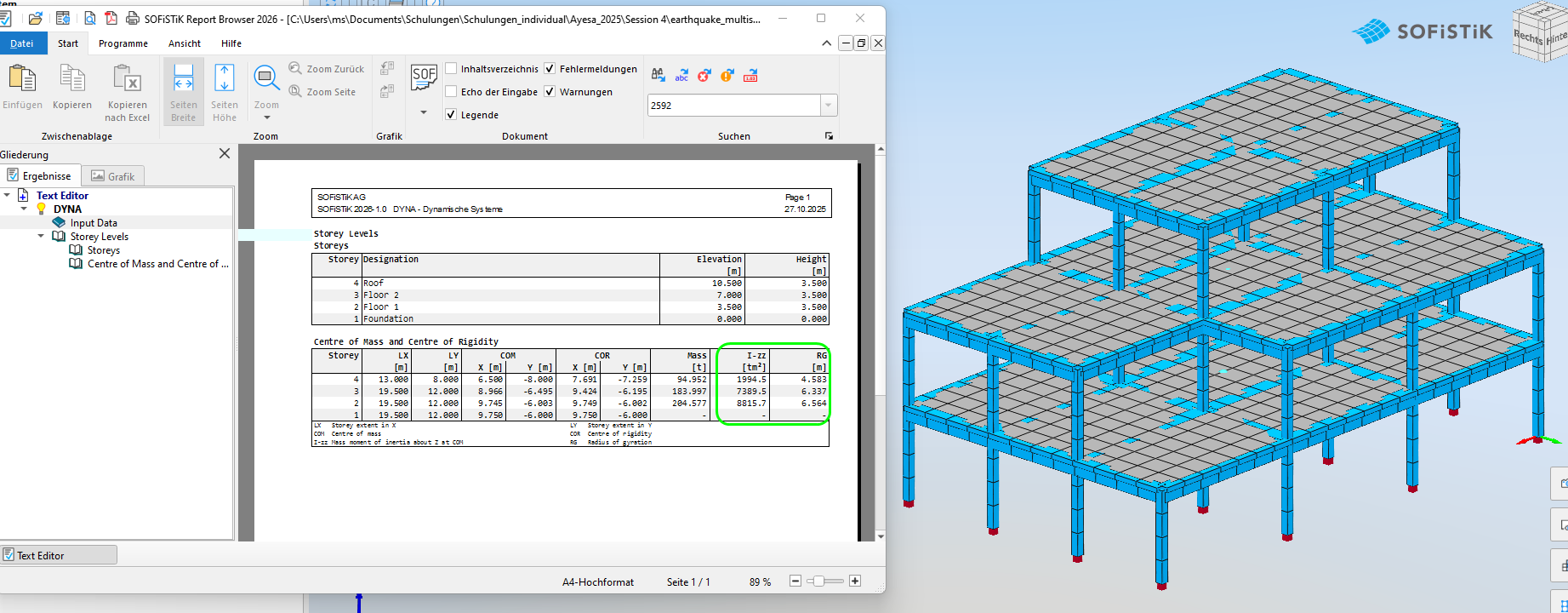The width and height of the screenshot is (1568, 613).
Task: Switch to the Grafik outline tab
Action: pos(113,176)
